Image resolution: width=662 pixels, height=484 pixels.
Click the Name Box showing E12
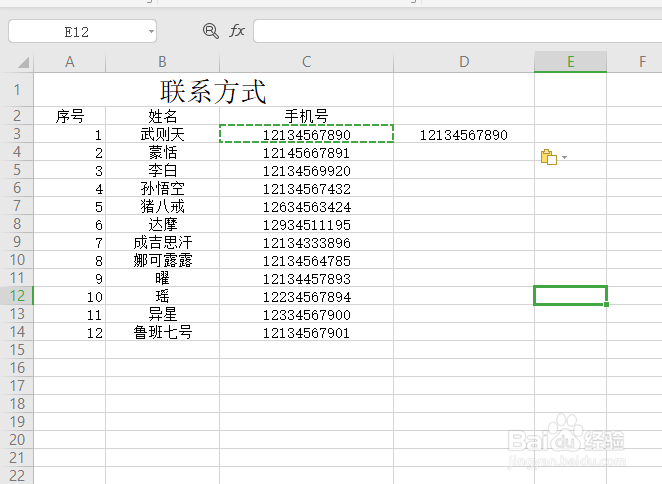82,31
